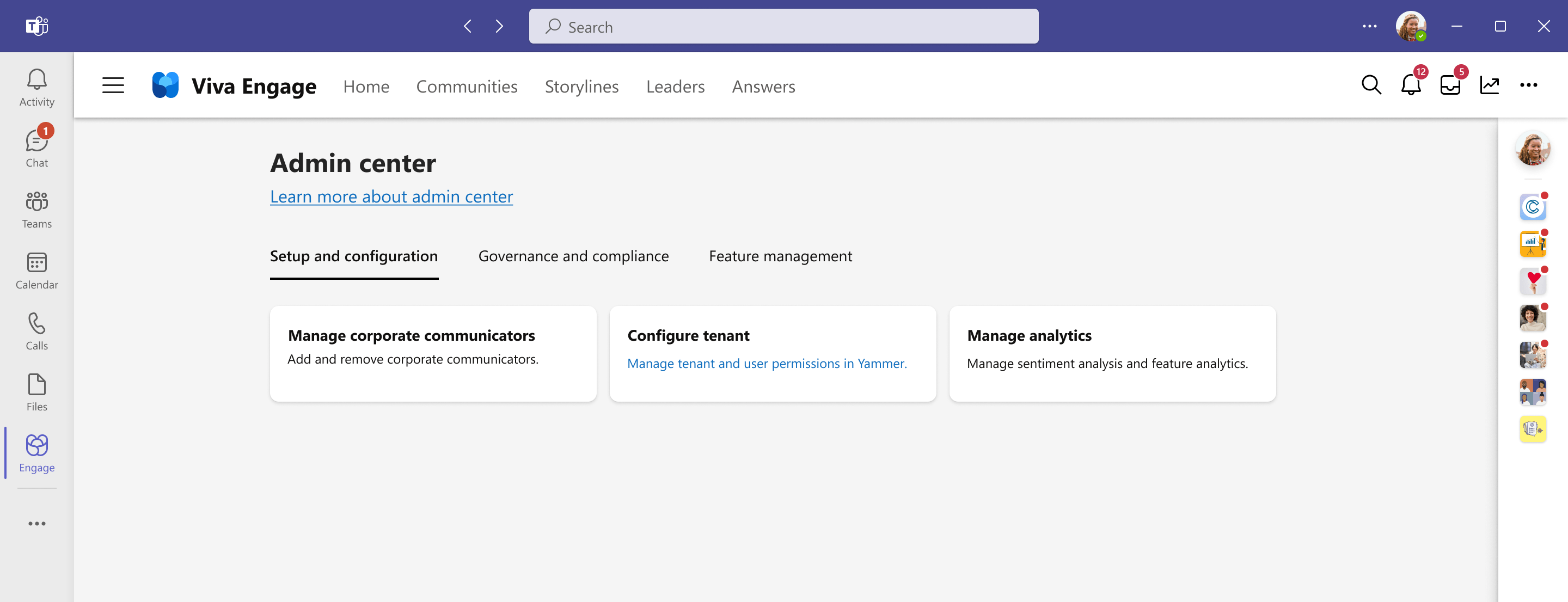Open your profile avatar menu

coord(1412,26)
